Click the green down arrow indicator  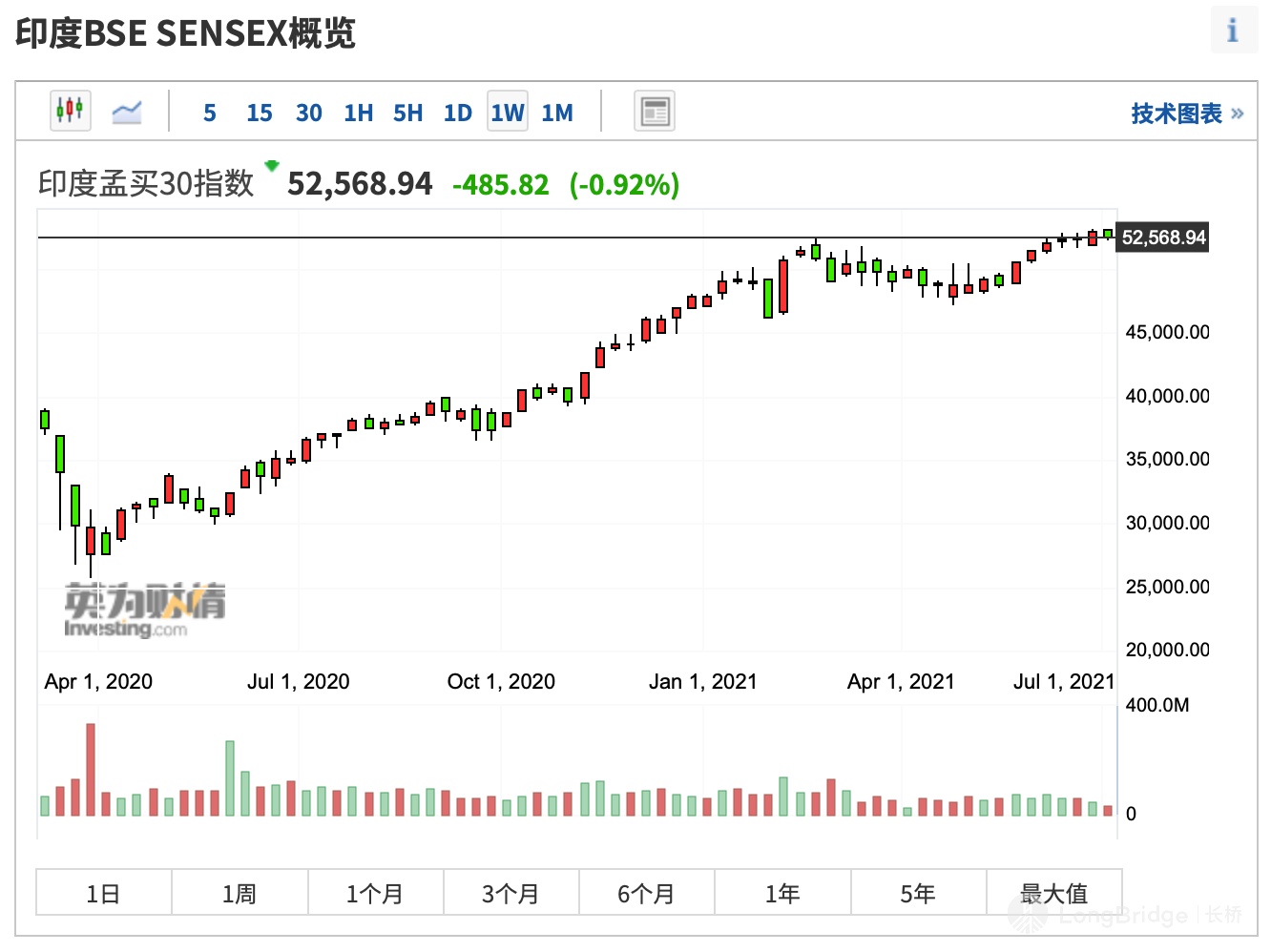[272, 166]
